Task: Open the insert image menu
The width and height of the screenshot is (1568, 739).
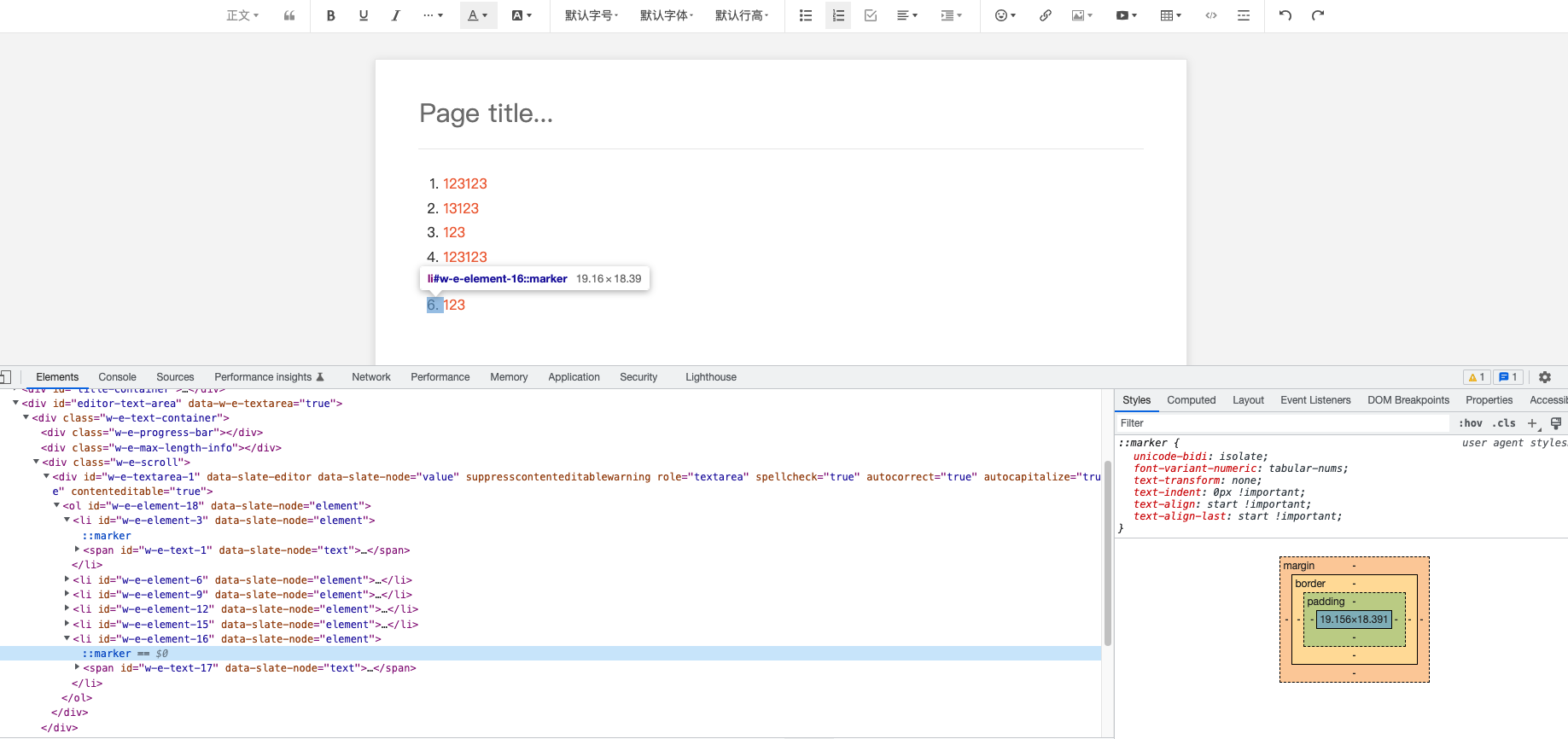Action: click(x=1081, y=15)
